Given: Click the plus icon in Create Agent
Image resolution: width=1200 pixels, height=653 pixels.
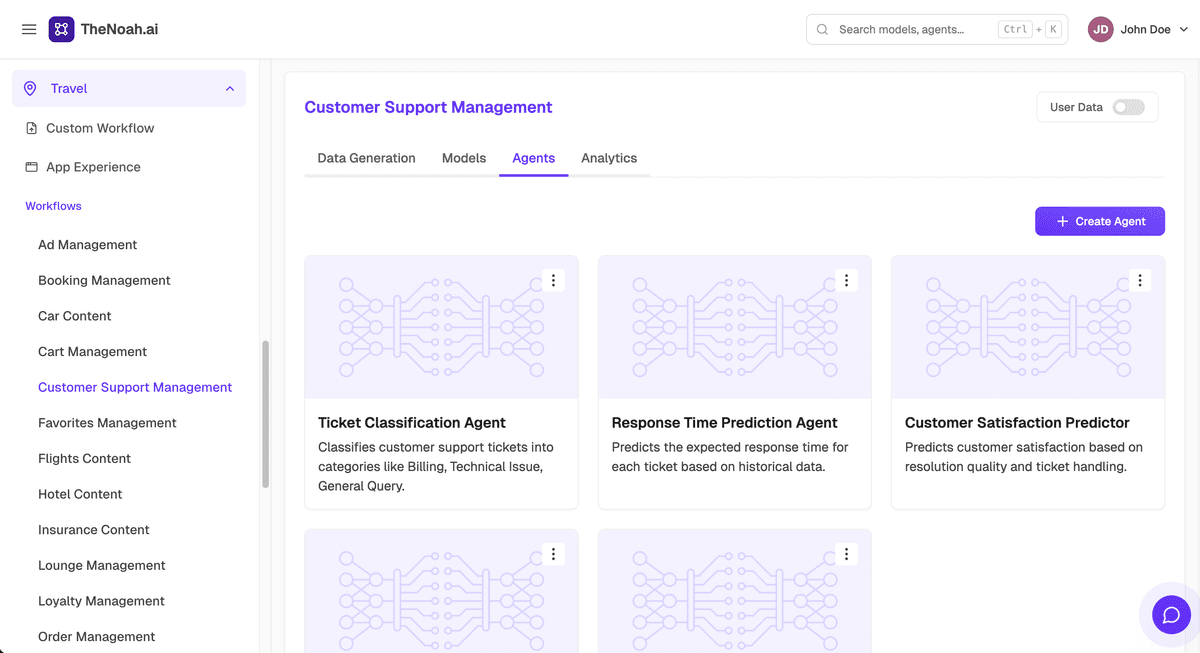Looking at the screenshot, I should coord(1062,222).
